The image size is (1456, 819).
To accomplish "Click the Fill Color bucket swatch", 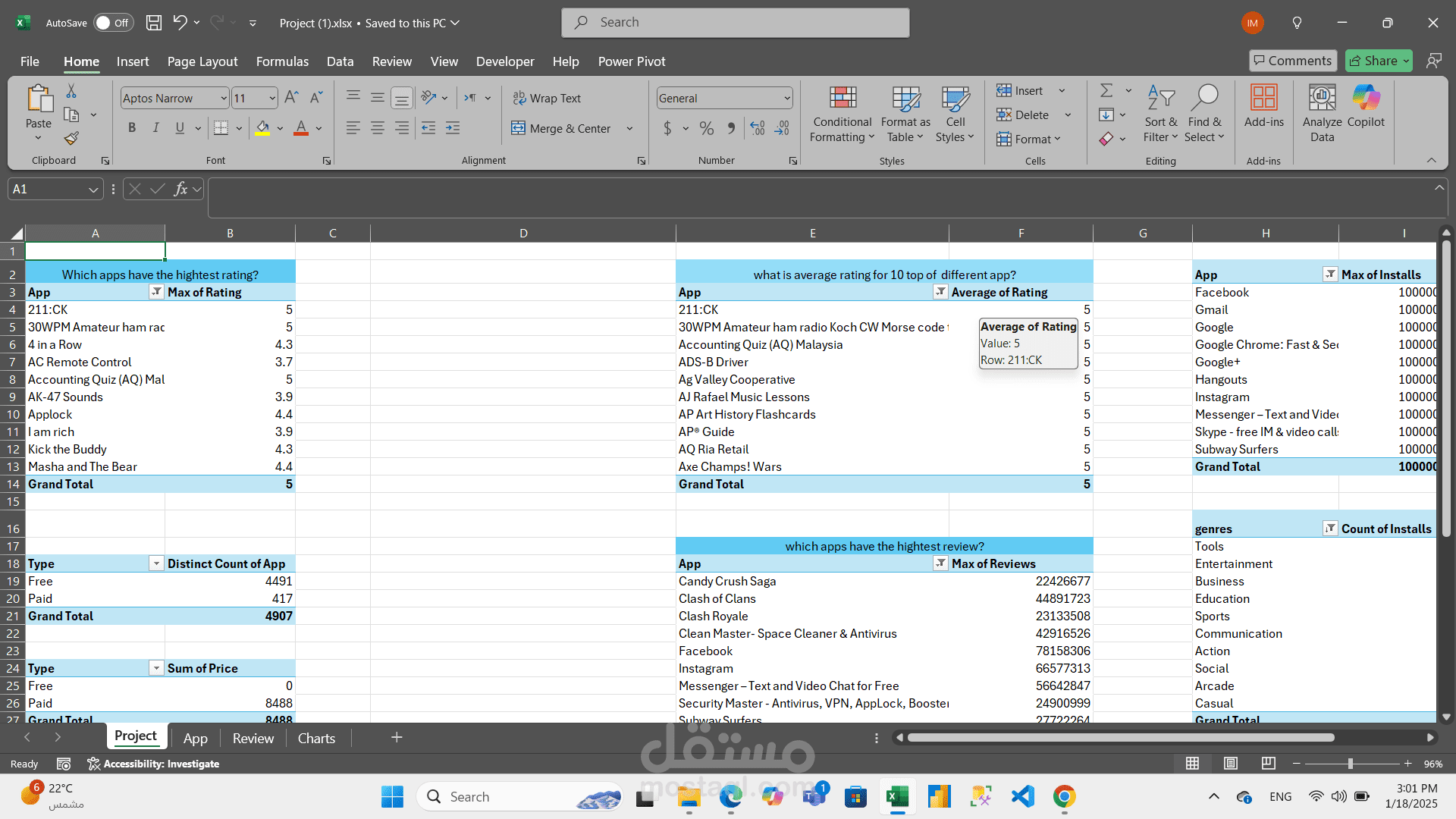I will tap(262, 128).
